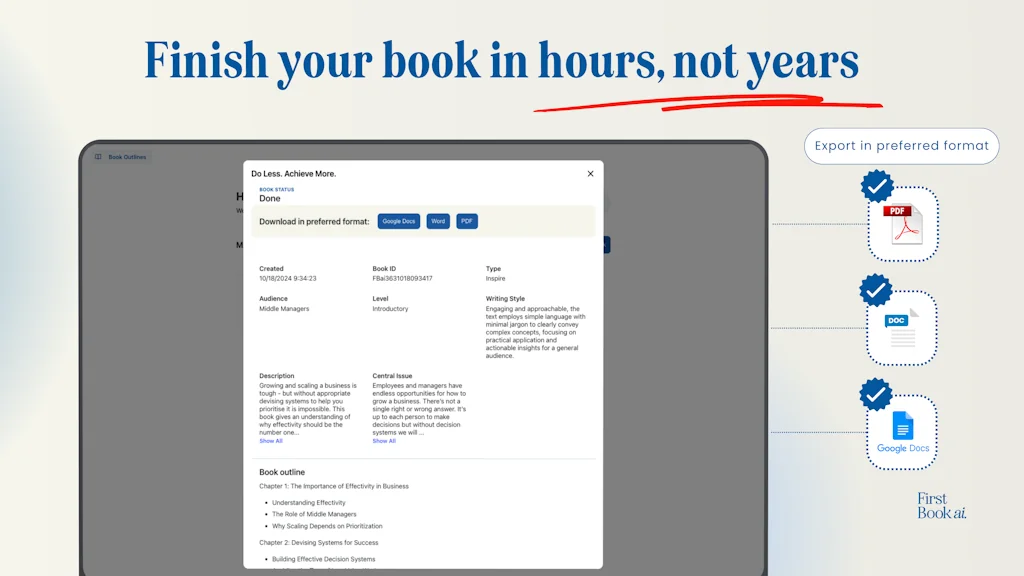
Task: Click the Google Docs file icon
Action: click(x=901, y=428)
